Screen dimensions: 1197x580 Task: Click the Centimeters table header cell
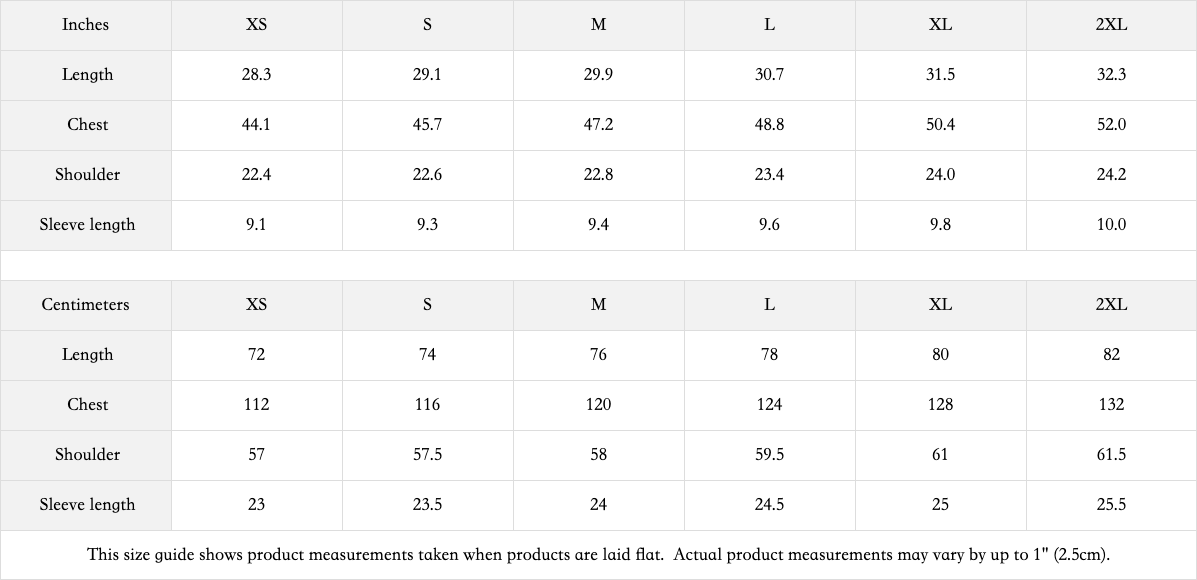86,305
